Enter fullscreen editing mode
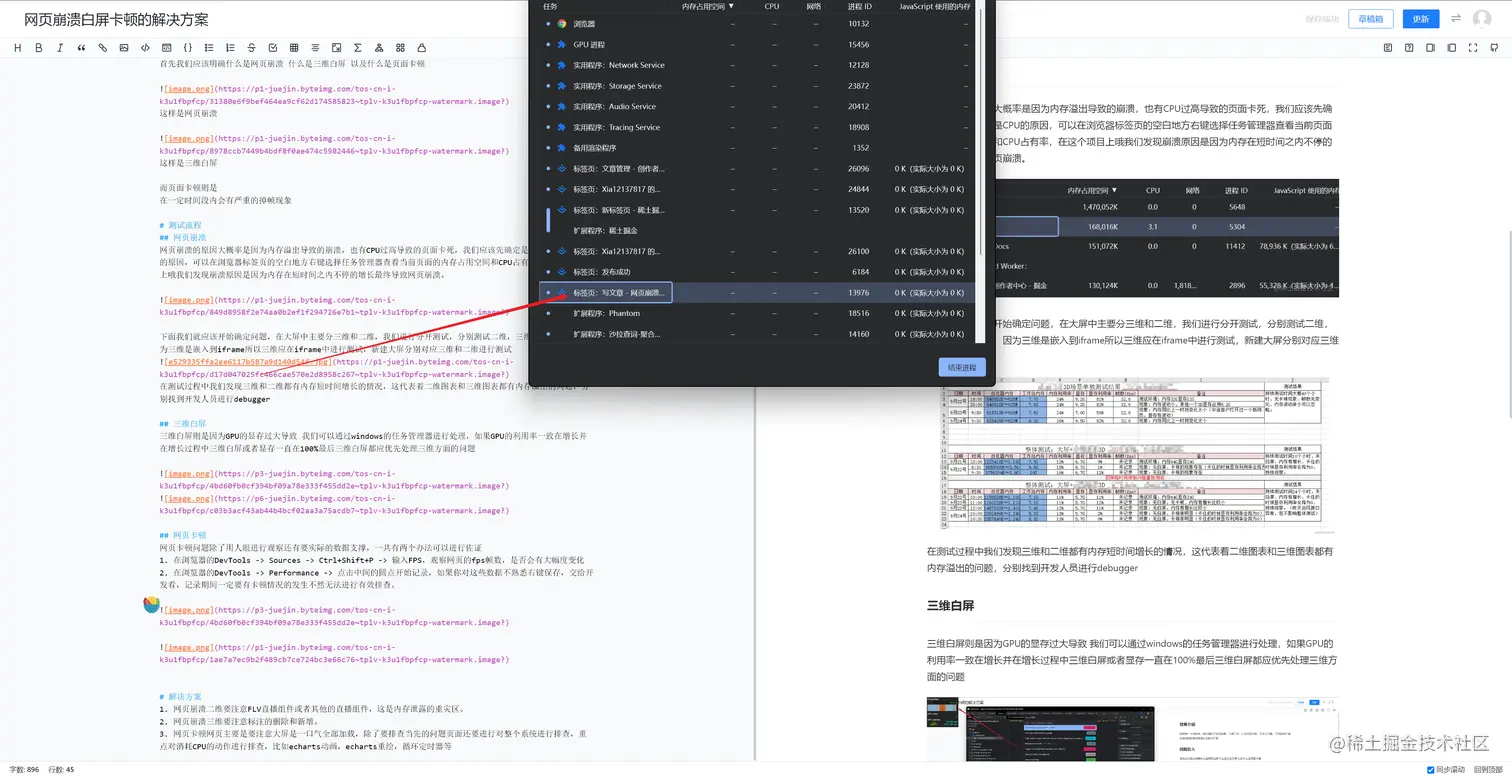Viewport: 1512px width, 776px height. click(1473, 47)
